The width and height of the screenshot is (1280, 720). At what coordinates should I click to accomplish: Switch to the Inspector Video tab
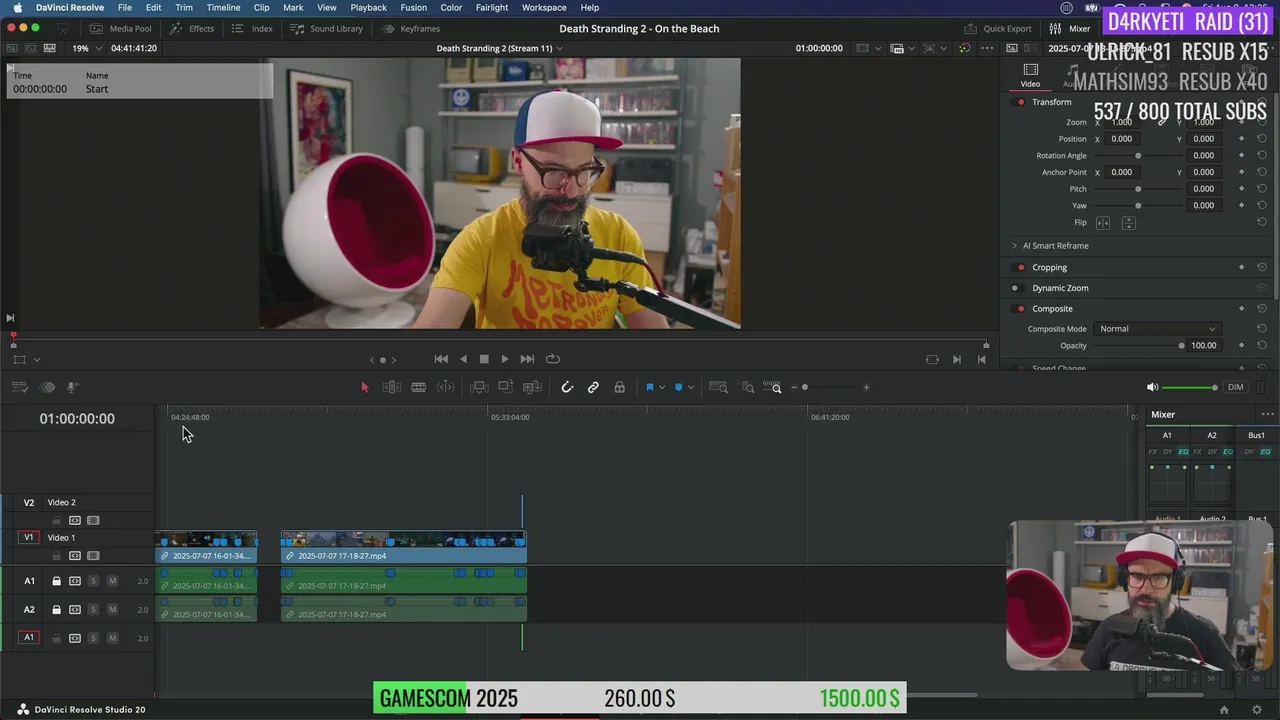1030,75
